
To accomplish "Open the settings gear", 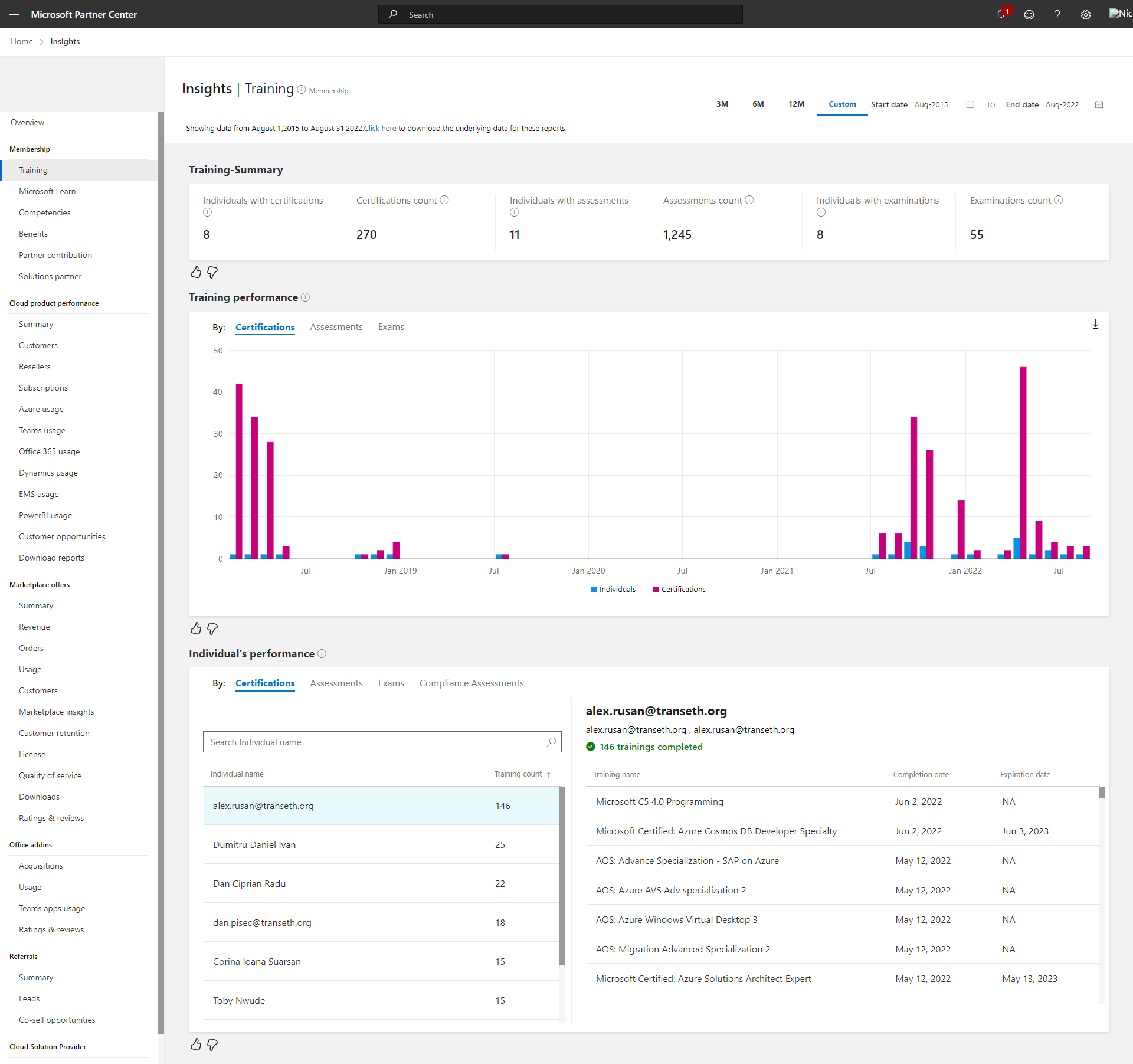I will click(1086, 15).
